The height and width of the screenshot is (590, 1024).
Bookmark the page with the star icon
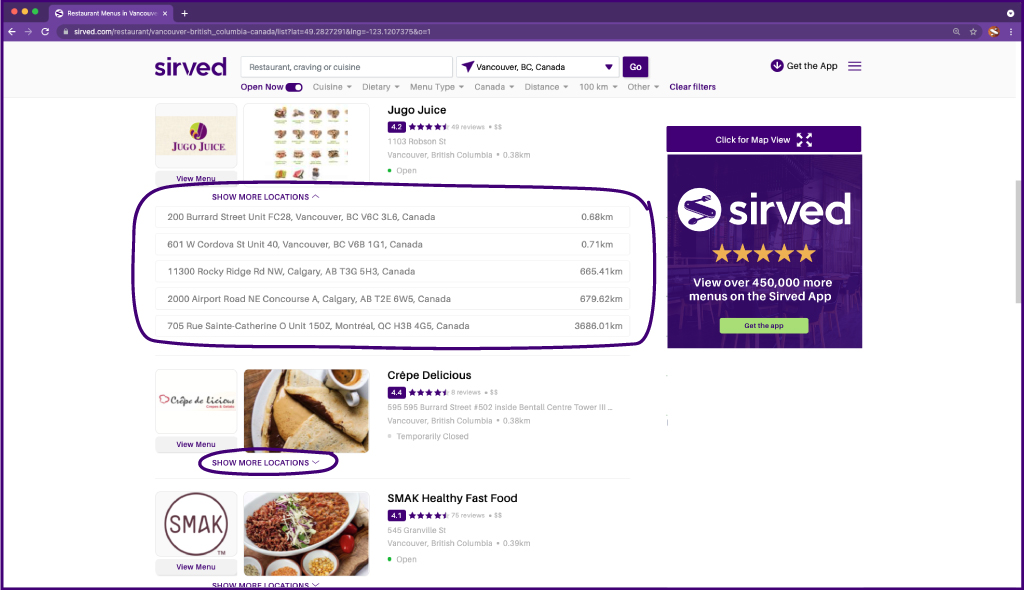click(973, 31)
